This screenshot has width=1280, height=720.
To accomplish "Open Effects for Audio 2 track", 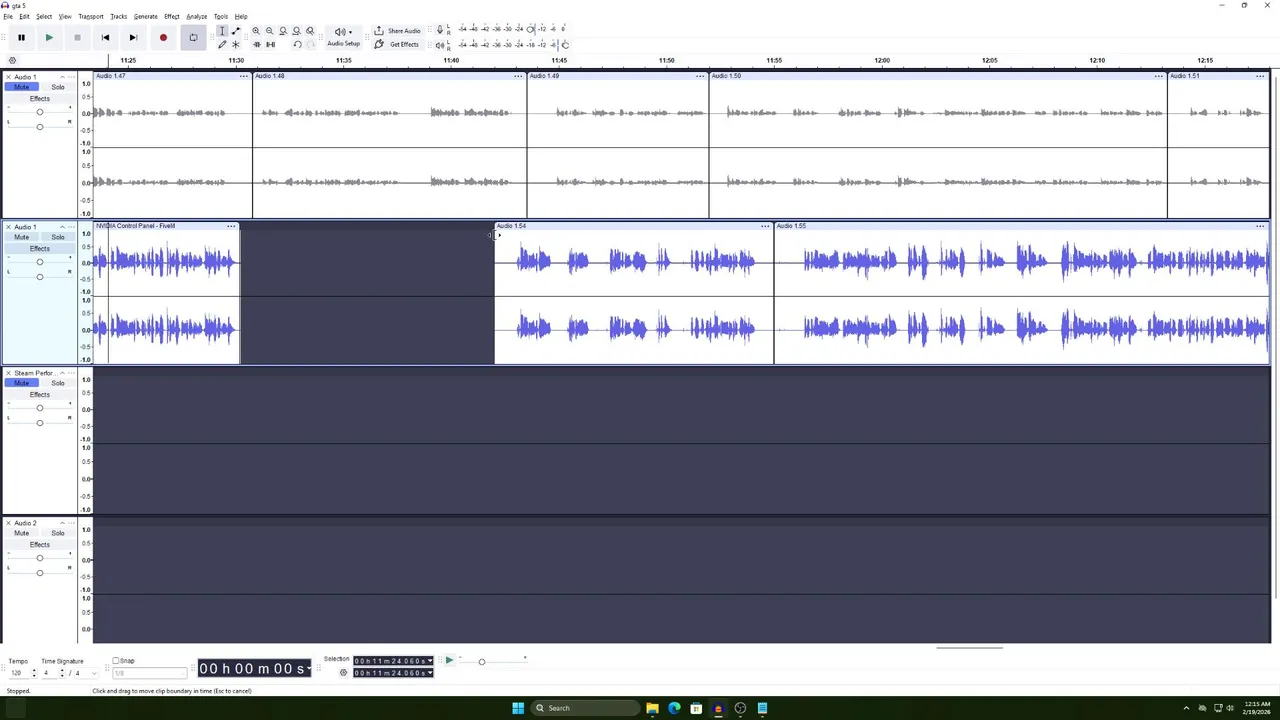I will (x=40, y=545).
